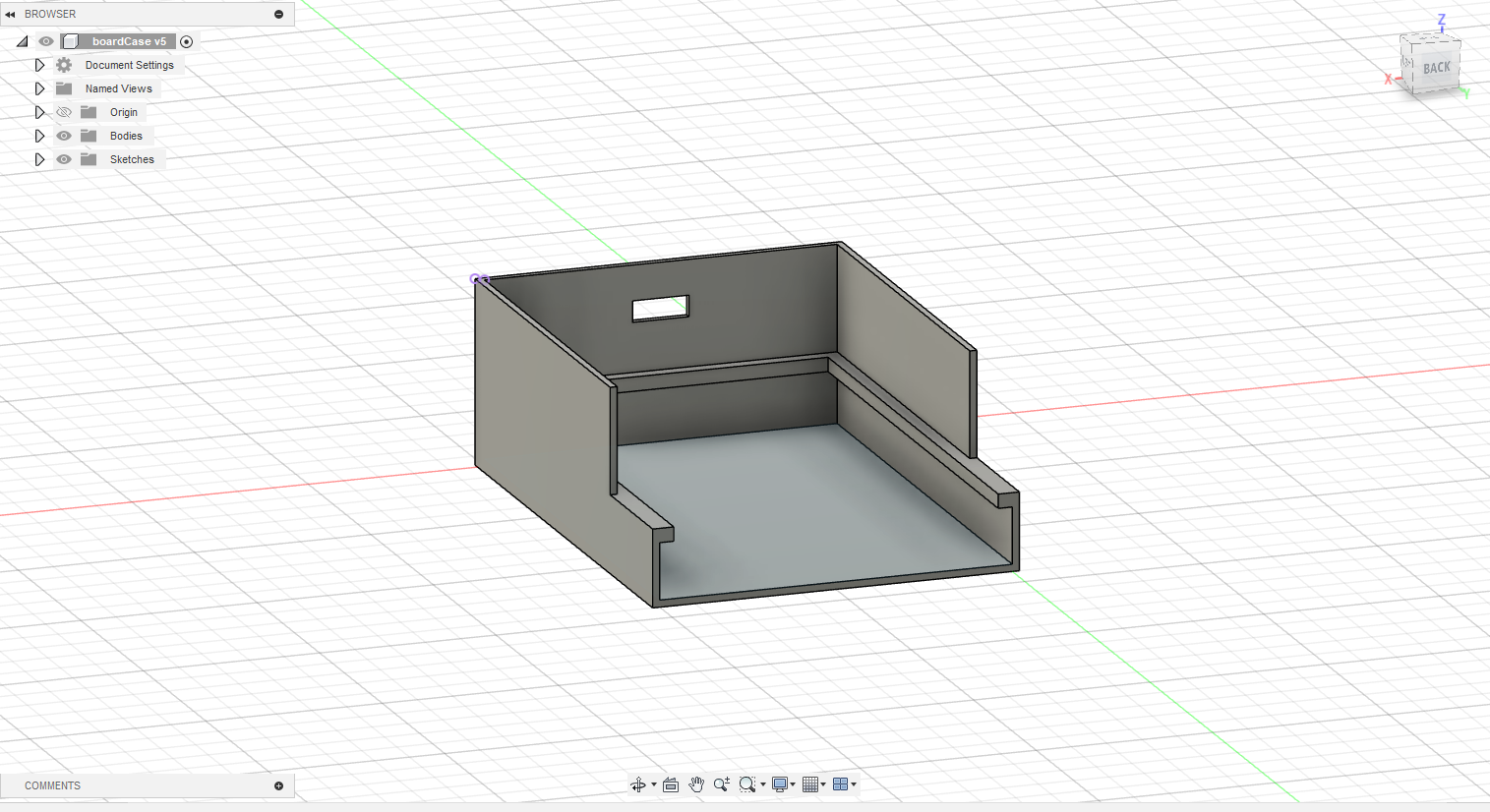This screenshot has height=812, width=1490.
Task: Open the Grid and Snaps dropdown arrow
Action: click(823, 784)
